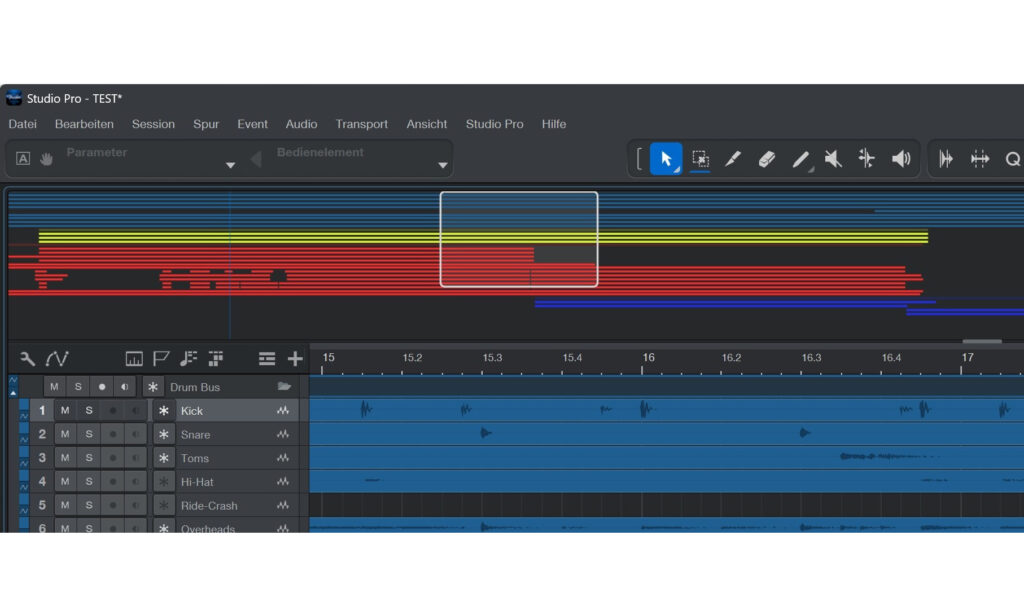1024x614 pixels.
Task: Open track inspector with the wrench icon
Action: [x=27, y=358]
